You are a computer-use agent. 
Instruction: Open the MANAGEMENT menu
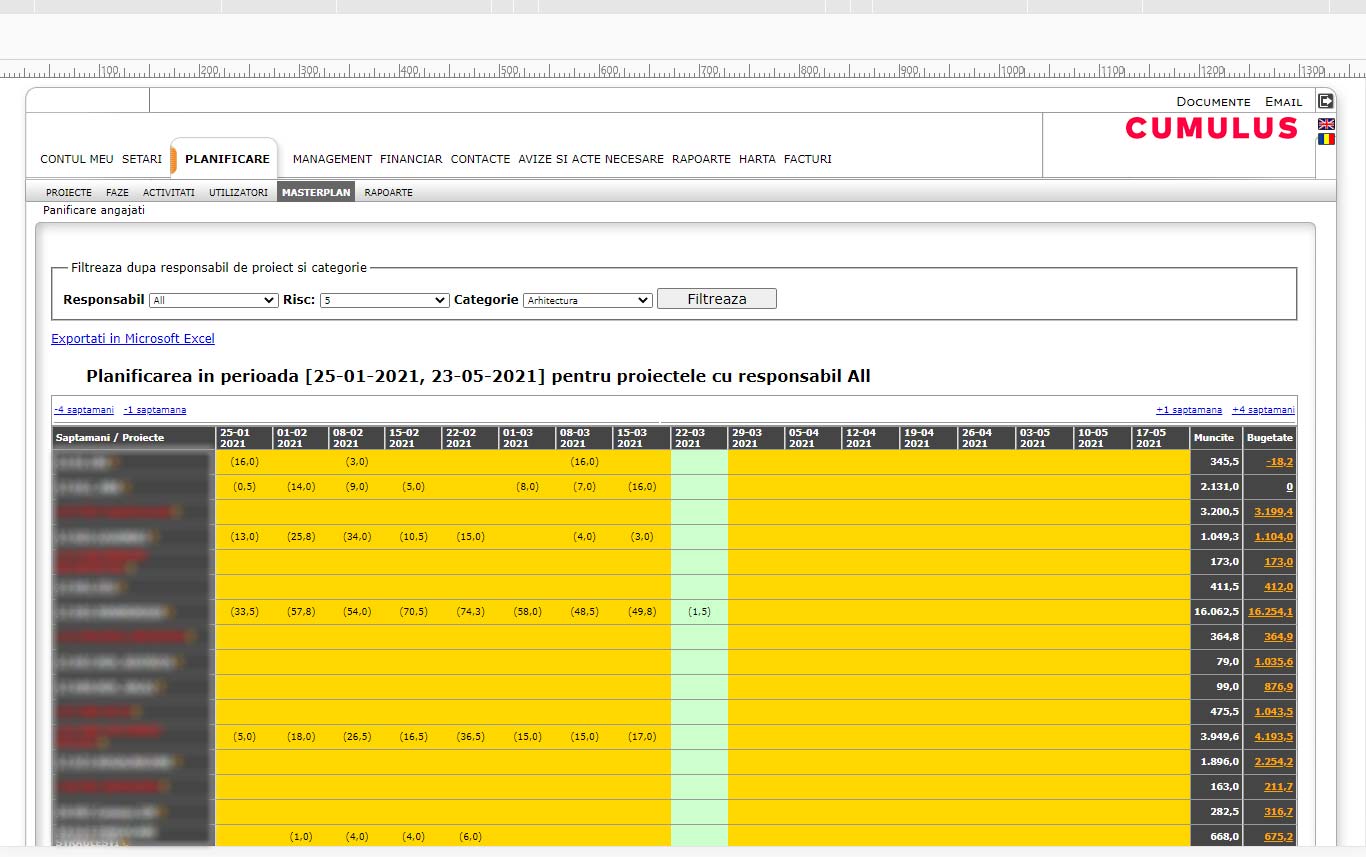[x=332, y=159]
